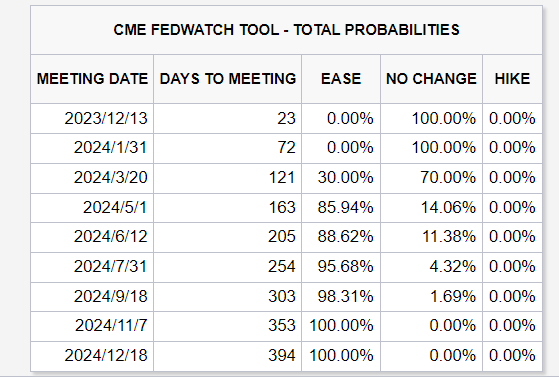Click the 85.94% ease cell
This screenshot has width=559, height=377.
[x=341, y=208]
